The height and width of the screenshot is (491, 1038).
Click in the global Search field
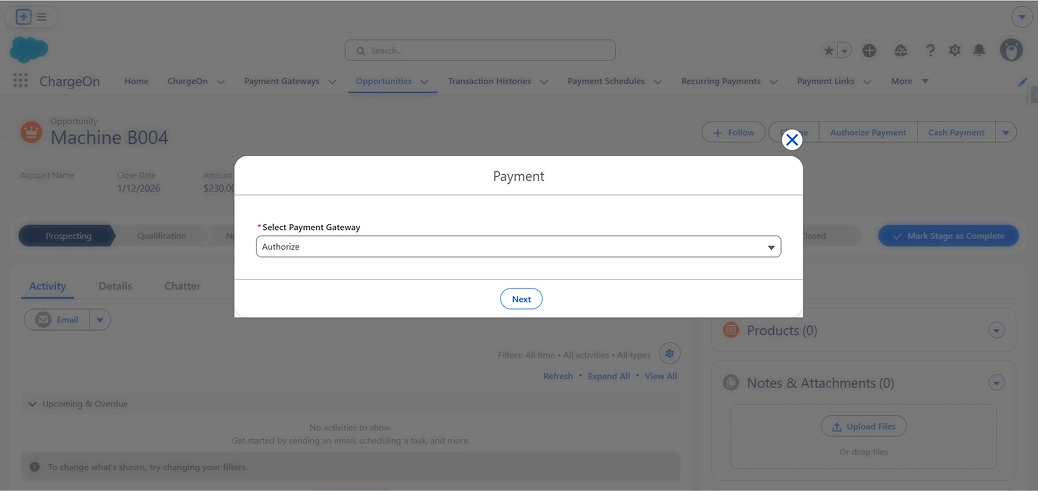pos(480,50)
